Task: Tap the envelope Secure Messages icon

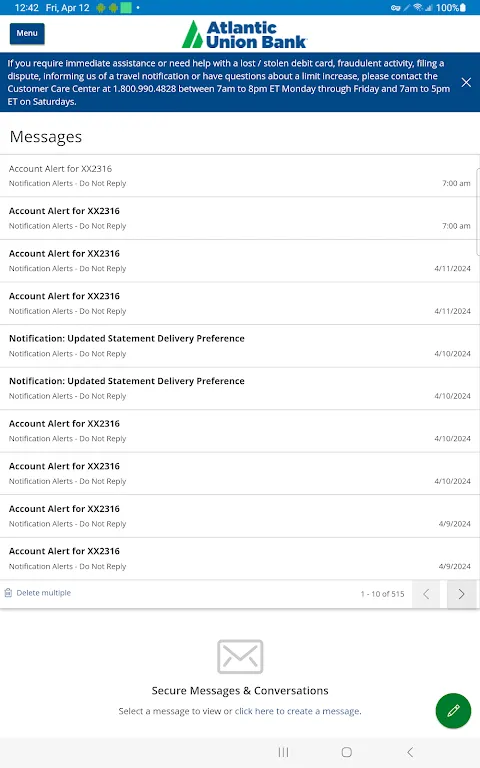Action: click(x=240, y=656)
